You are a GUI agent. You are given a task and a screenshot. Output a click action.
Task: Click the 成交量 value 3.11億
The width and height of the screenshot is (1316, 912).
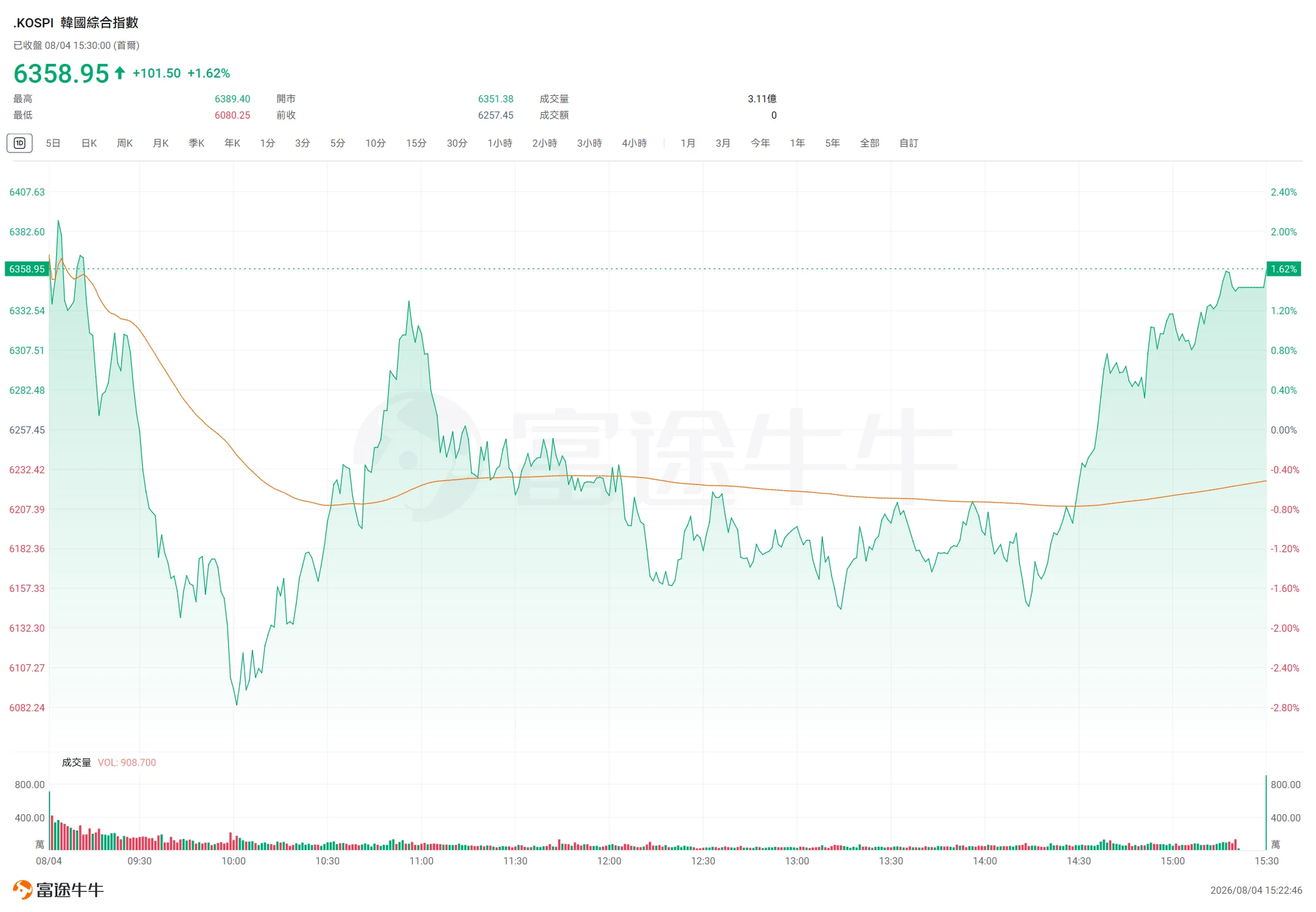click(762, 99)
